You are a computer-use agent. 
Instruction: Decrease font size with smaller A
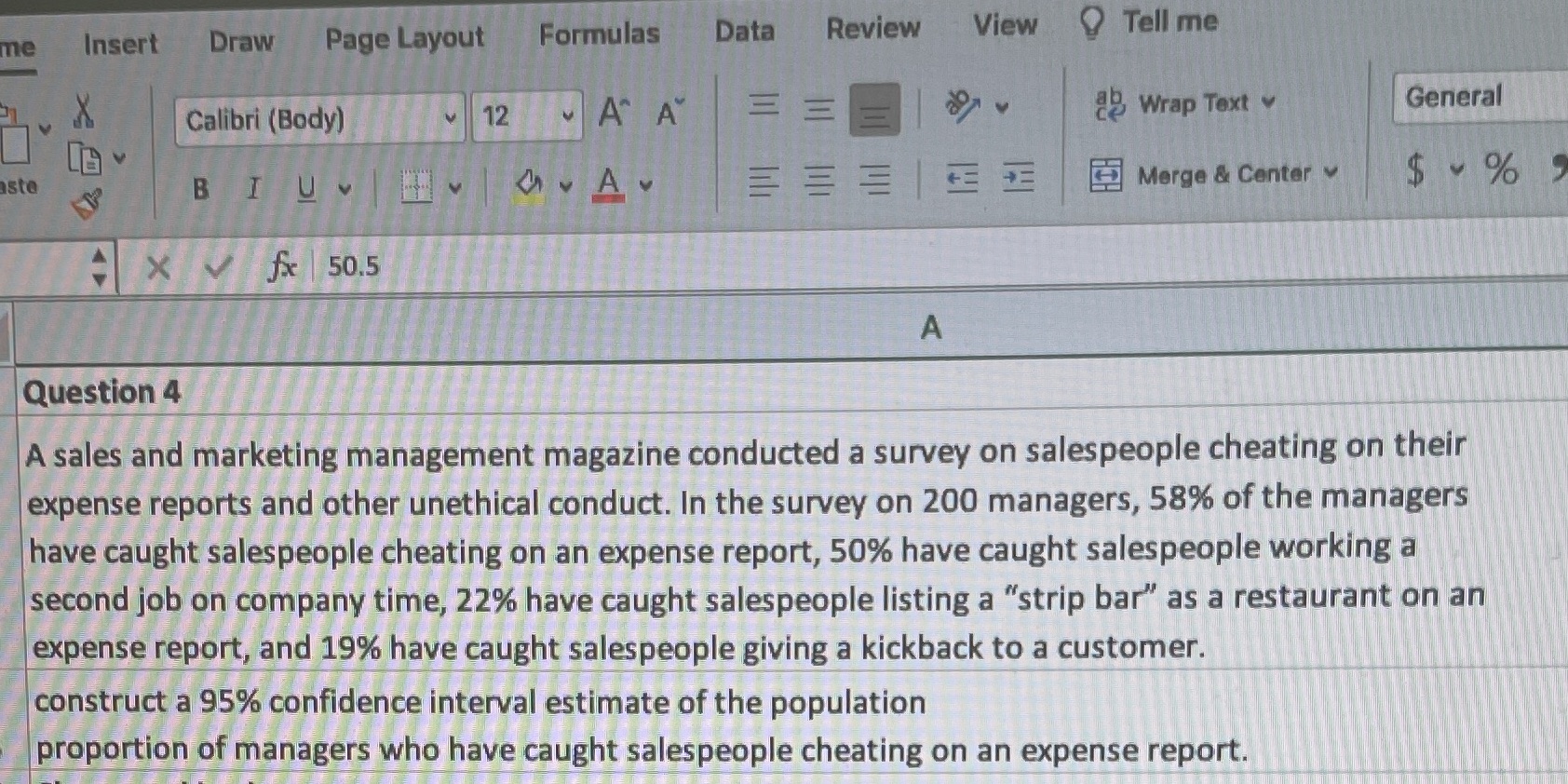(x=669, y=114)
